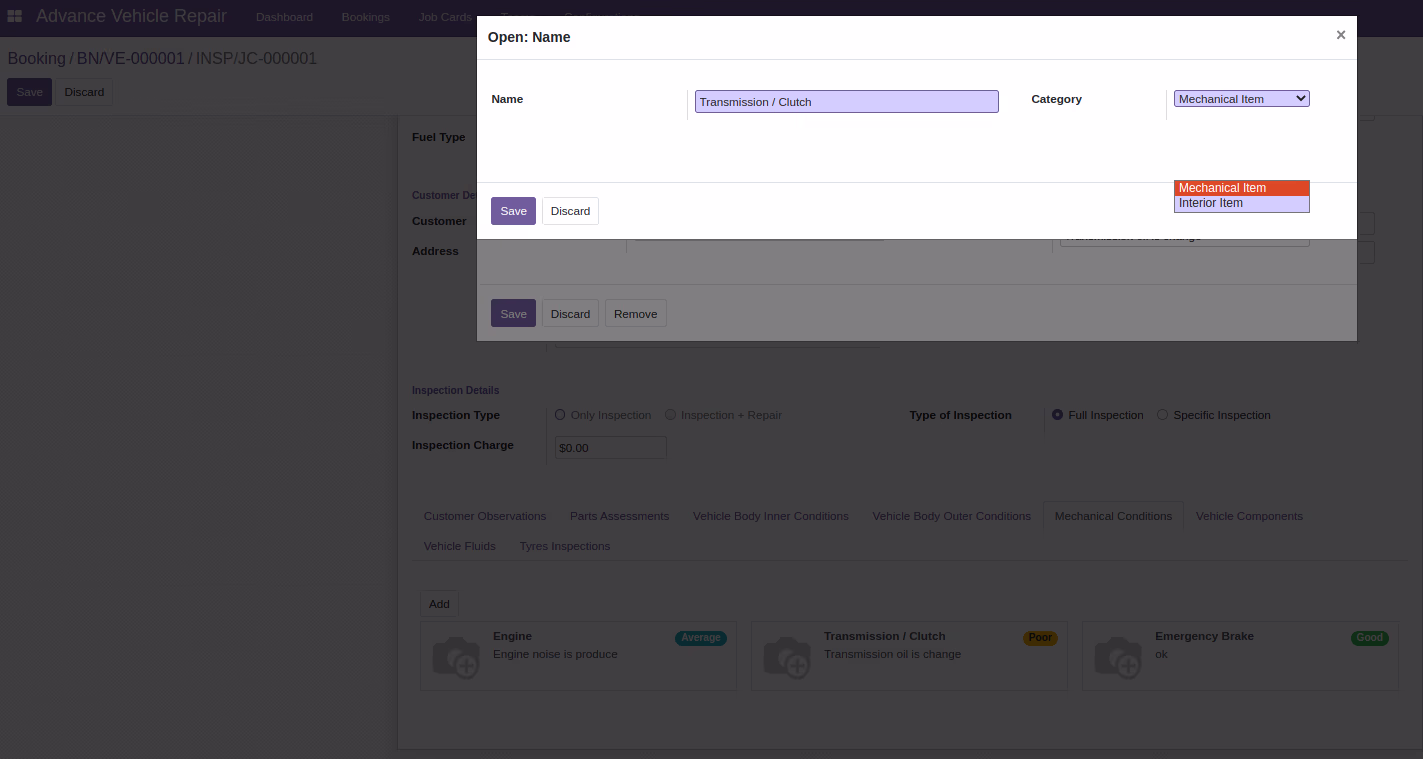Open the BN/VE-000001 breadcrumb
The image size is (1423, 759).
point(130,59)
